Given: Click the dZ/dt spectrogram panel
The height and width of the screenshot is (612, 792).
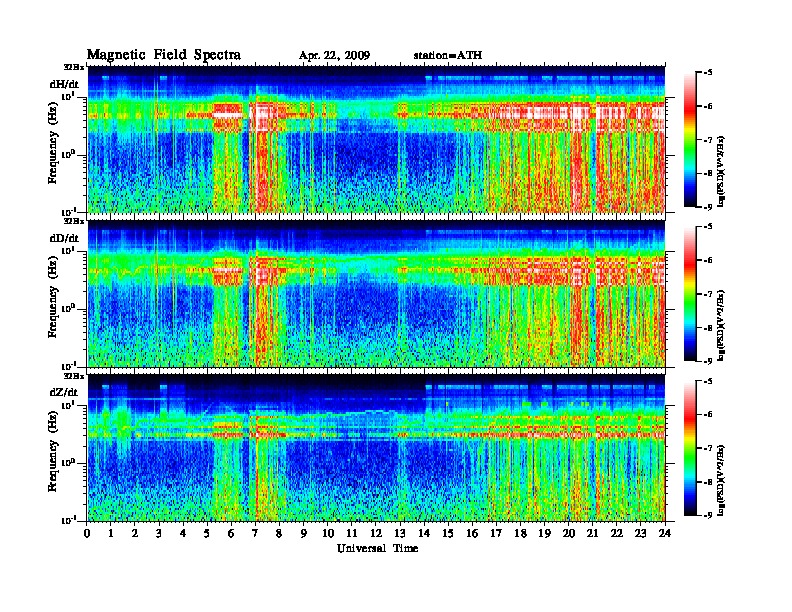Looking at the screenshot, I should tap(376, 448).
